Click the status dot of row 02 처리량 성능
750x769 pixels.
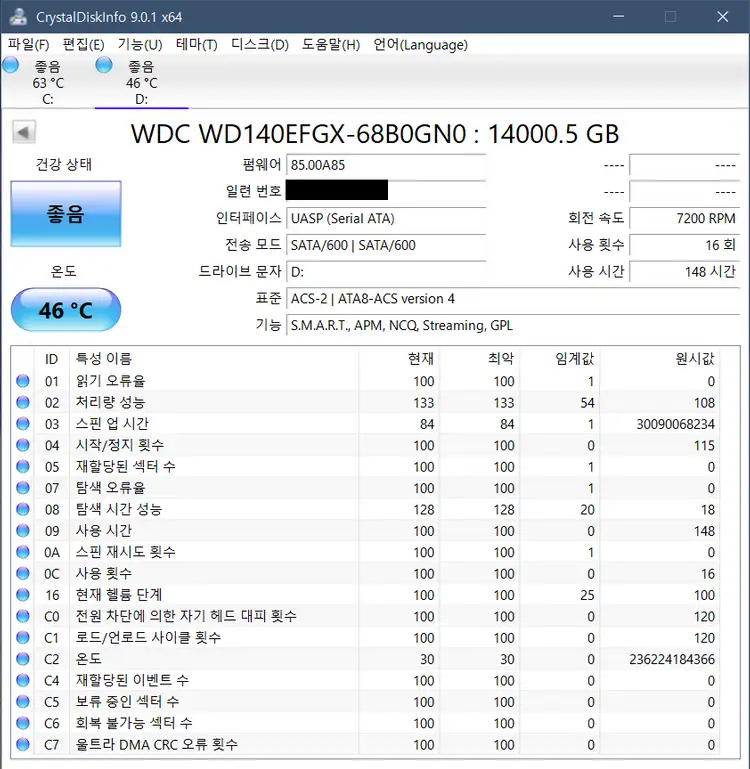(23, 402)
